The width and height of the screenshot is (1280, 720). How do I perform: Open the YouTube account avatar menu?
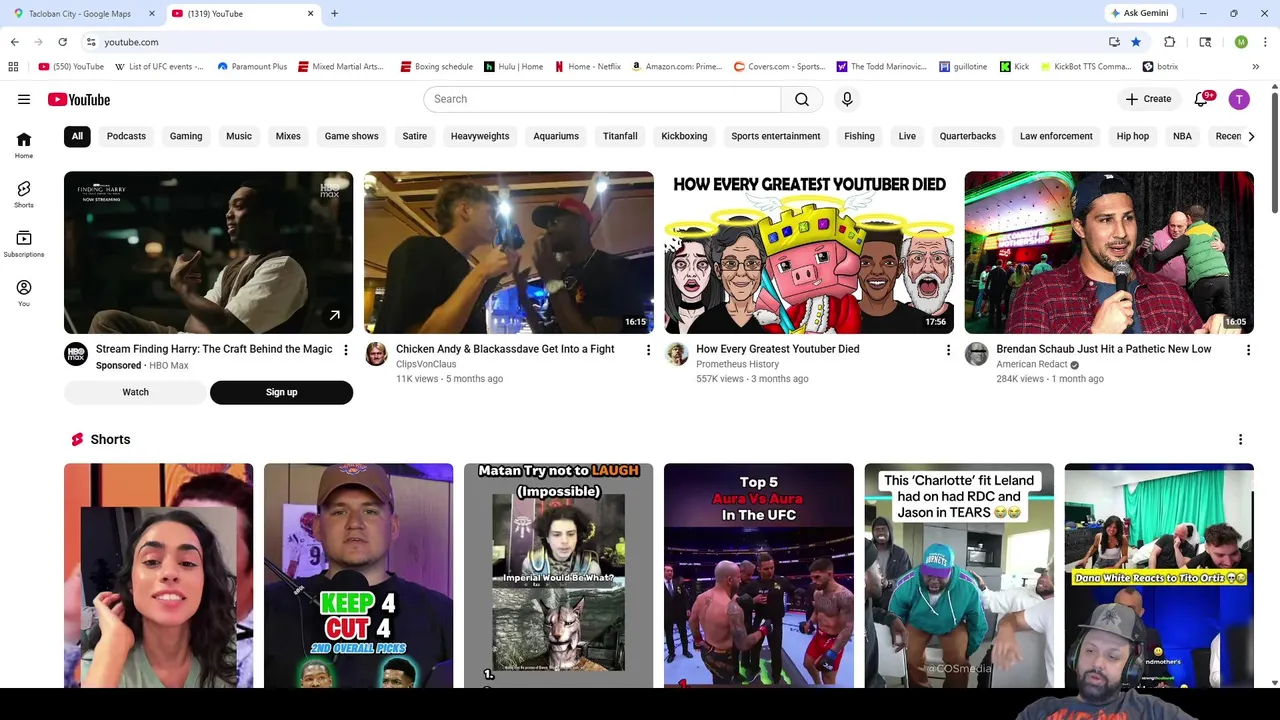pyautogui.click(x=1239, y=99)
